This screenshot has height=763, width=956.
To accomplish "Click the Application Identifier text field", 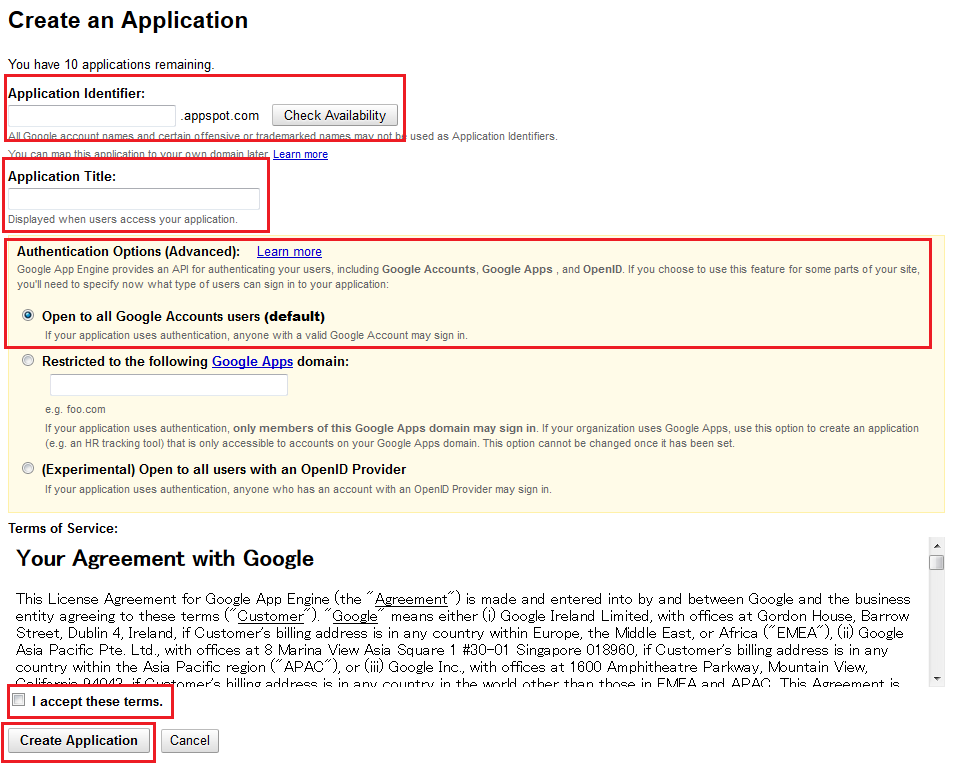I will [x=92, y=115].
